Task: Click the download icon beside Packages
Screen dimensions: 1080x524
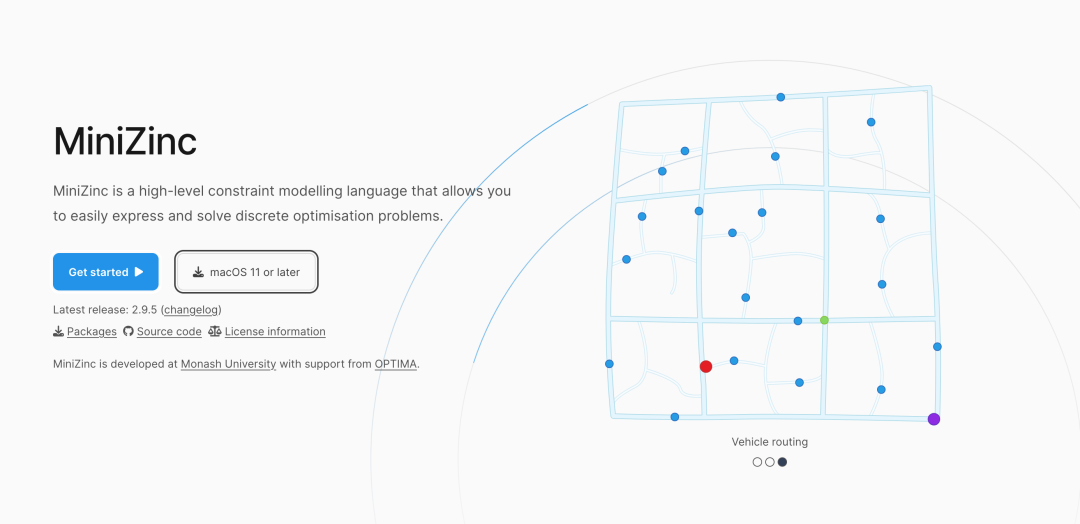Action: 59,332
